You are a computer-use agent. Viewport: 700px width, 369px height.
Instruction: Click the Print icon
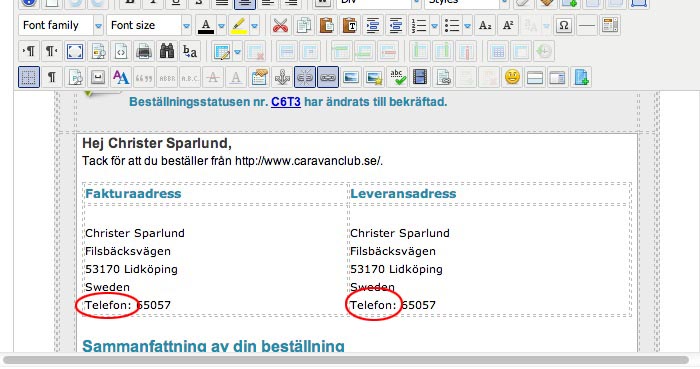(x=144, y=52)
